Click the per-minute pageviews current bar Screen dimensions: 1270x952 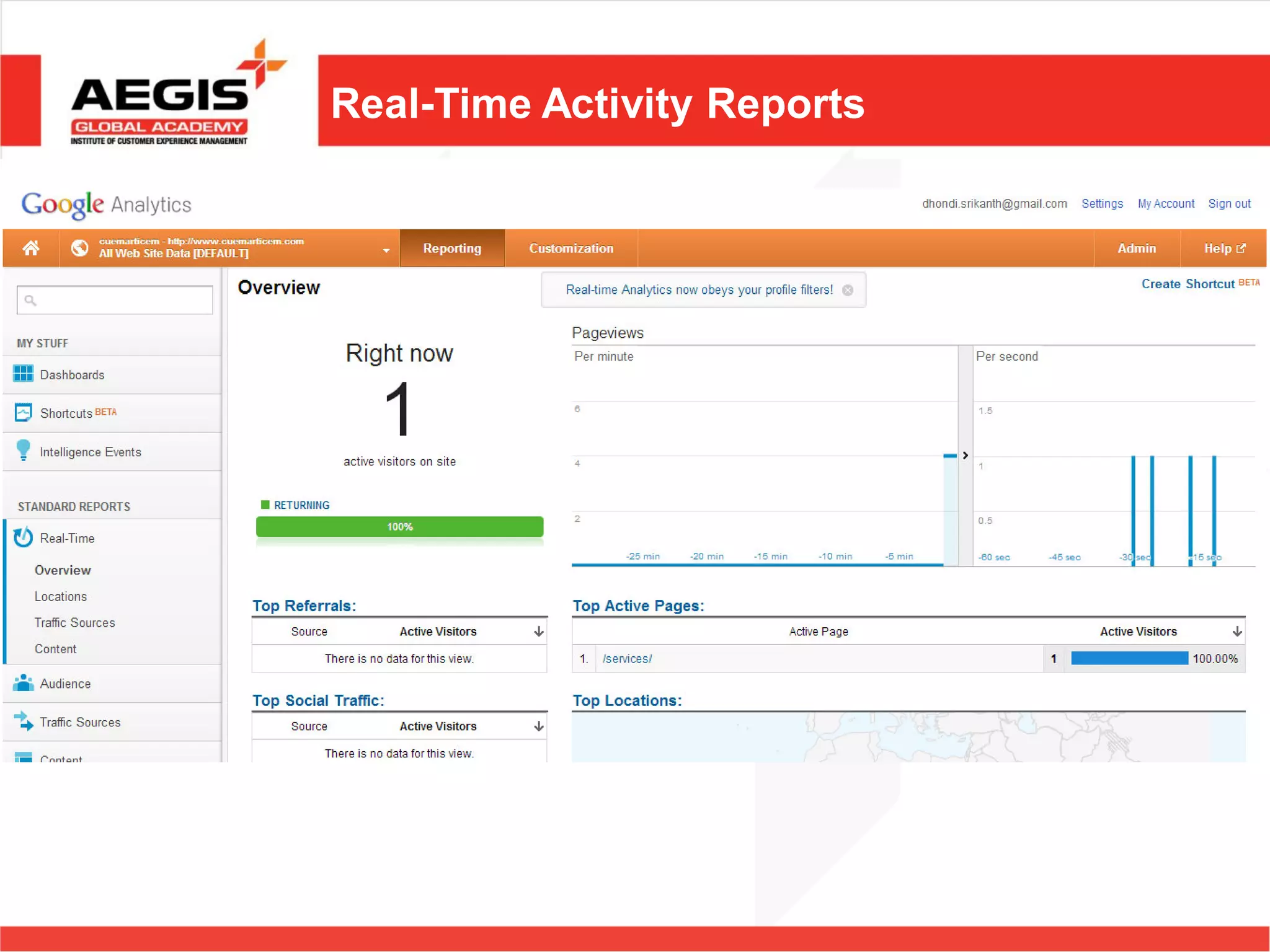click(950, 509)
